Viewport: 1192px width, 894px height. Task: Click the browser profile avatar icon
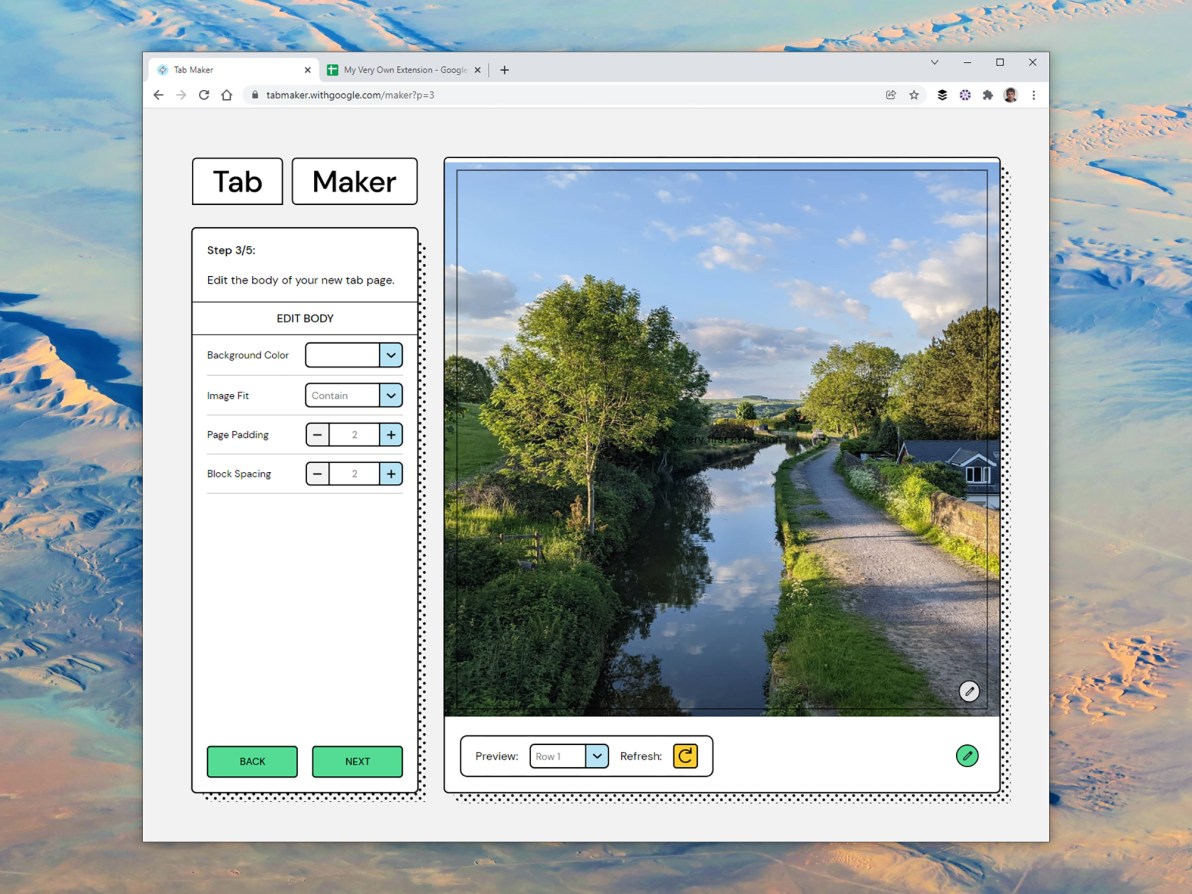click(x=1010, y=94)
